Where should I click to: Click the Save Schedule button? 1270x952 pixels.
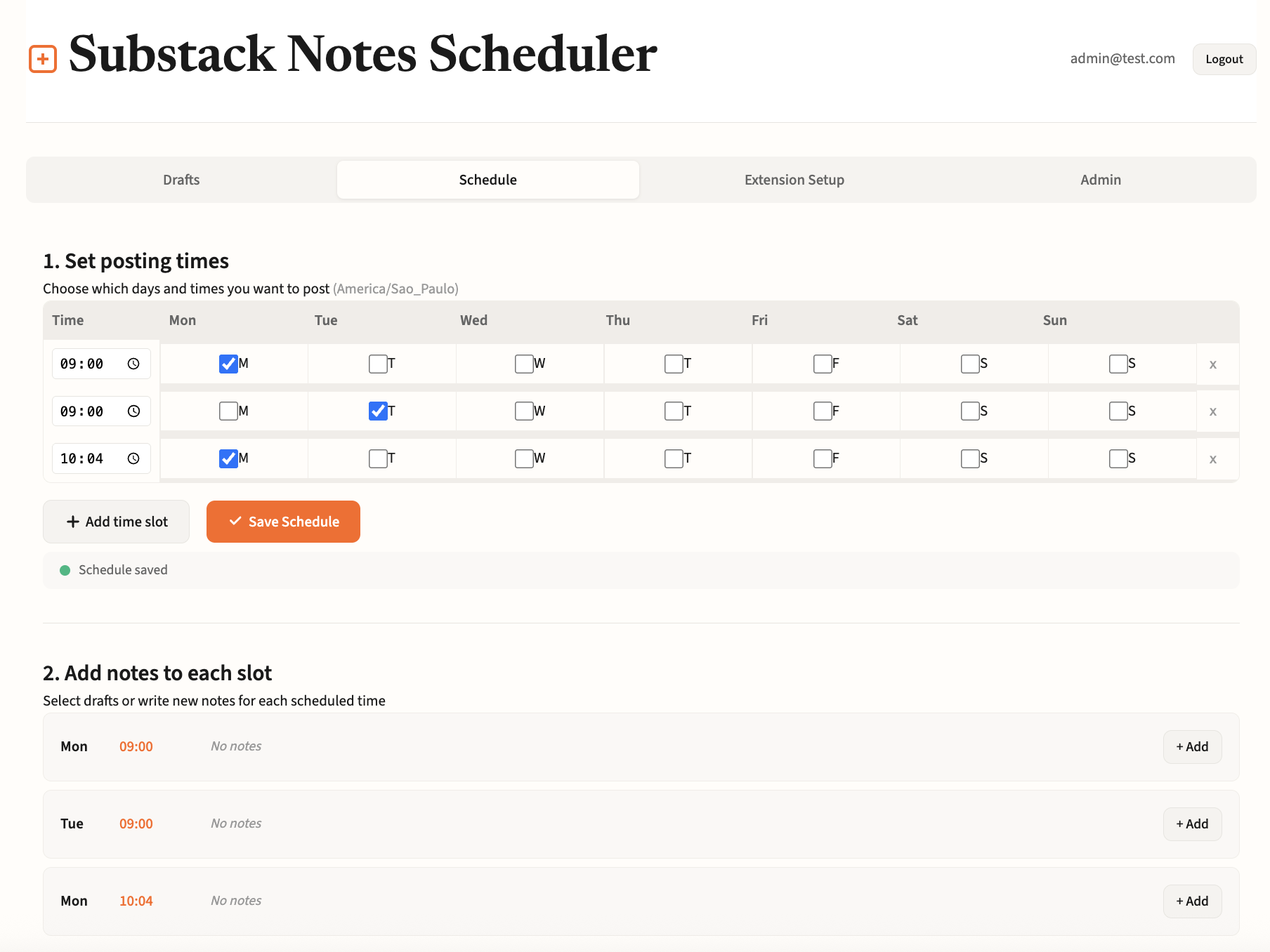(x=283, y=522)
